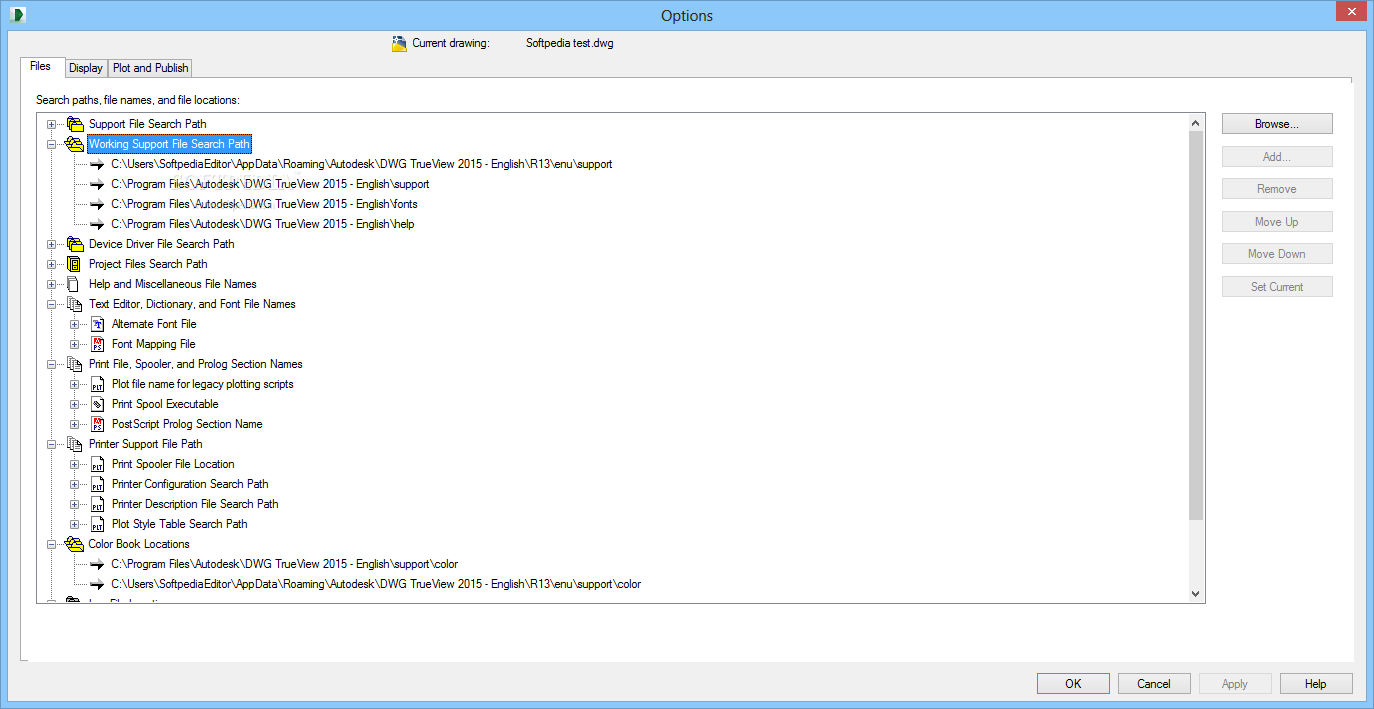Click the Print Spooler File Location icon
The image size is (1374, 709).
pos(97,464)
